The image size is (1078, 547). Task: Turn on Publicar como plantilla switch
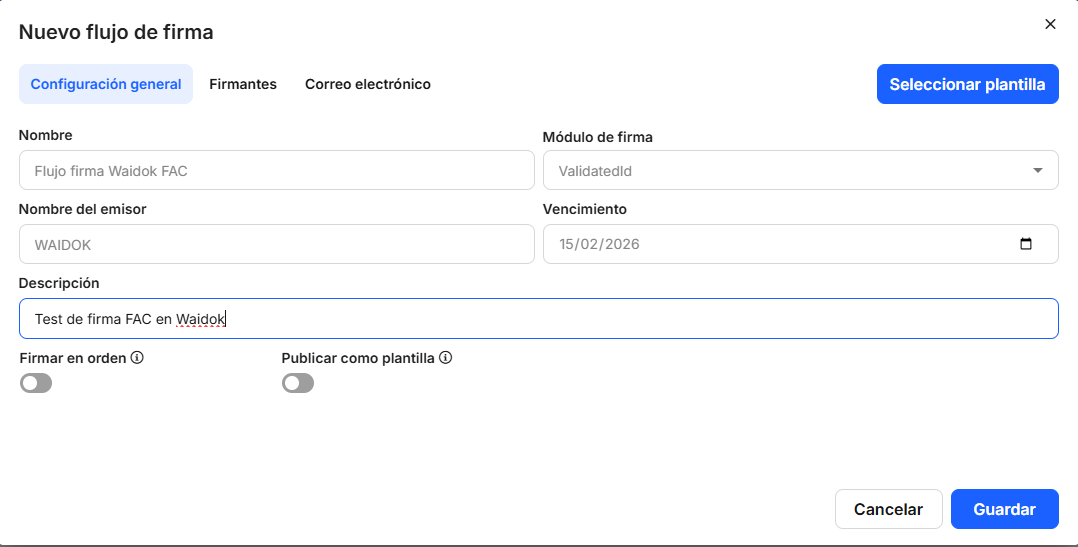coord(298,383)
